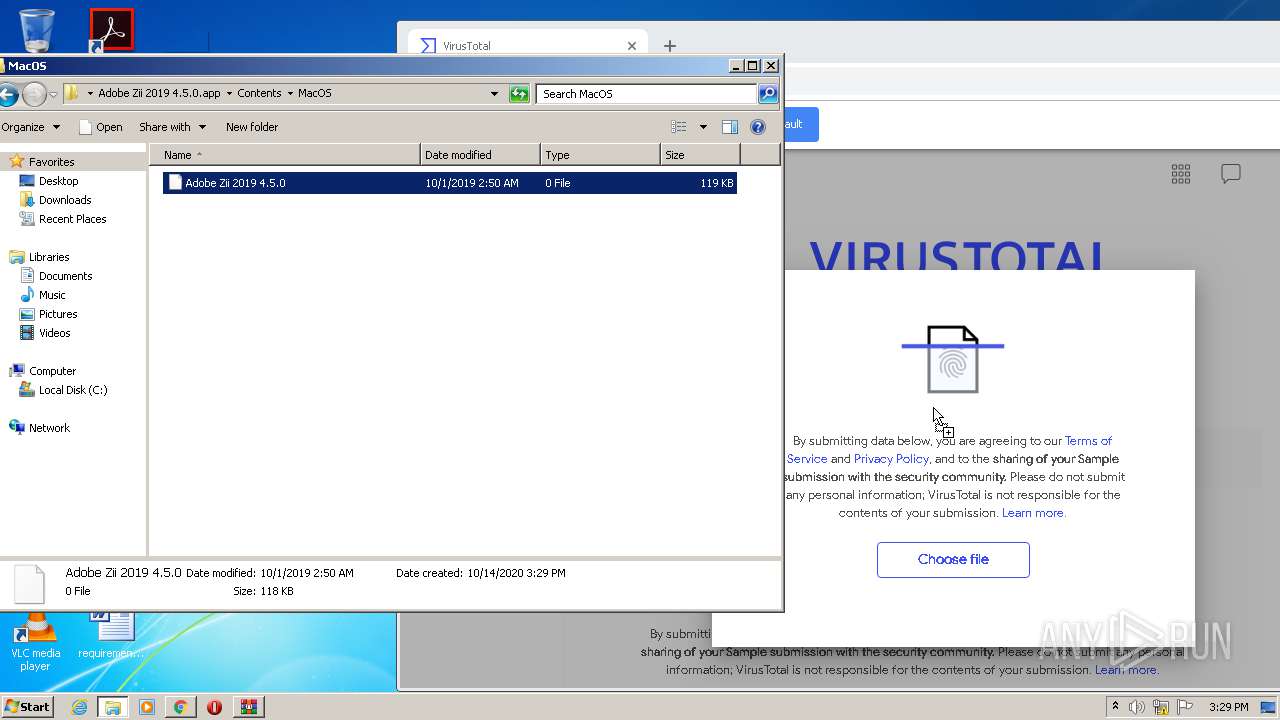
Task: Click the fingerprint file upload icon
Action: click(x=953, y=360)
